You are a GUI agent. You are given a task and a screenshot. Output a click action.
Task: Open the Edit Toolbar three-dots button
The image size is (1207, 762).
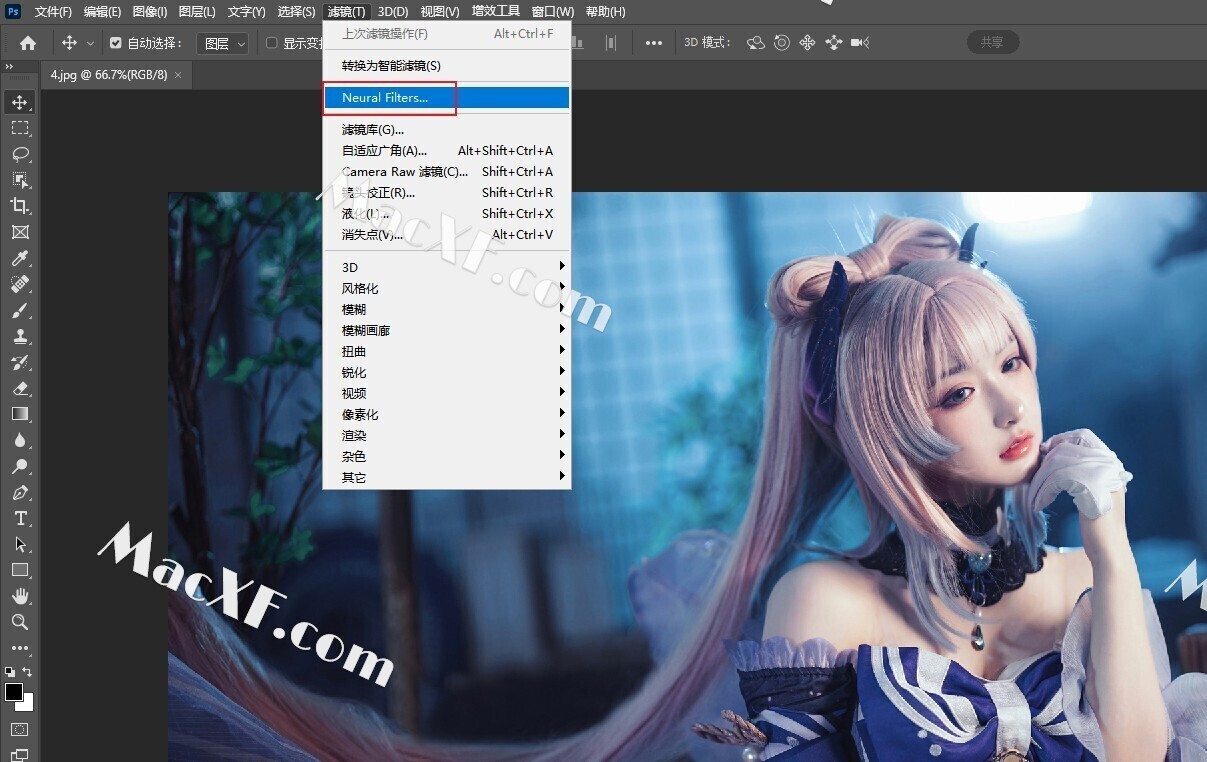click(x=20, y=648)
